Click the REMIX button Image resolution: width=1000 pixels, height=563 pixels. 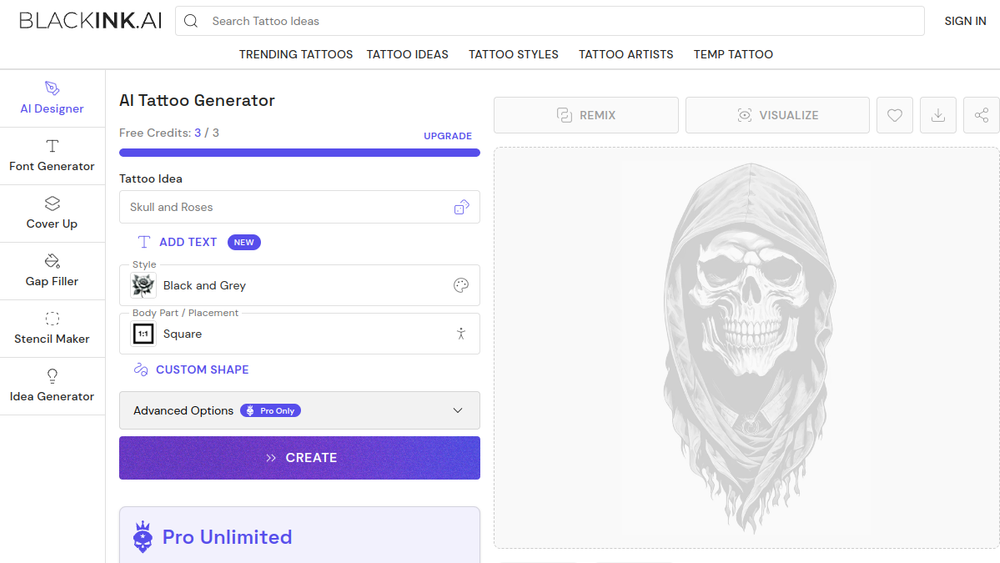coord(586,115)
